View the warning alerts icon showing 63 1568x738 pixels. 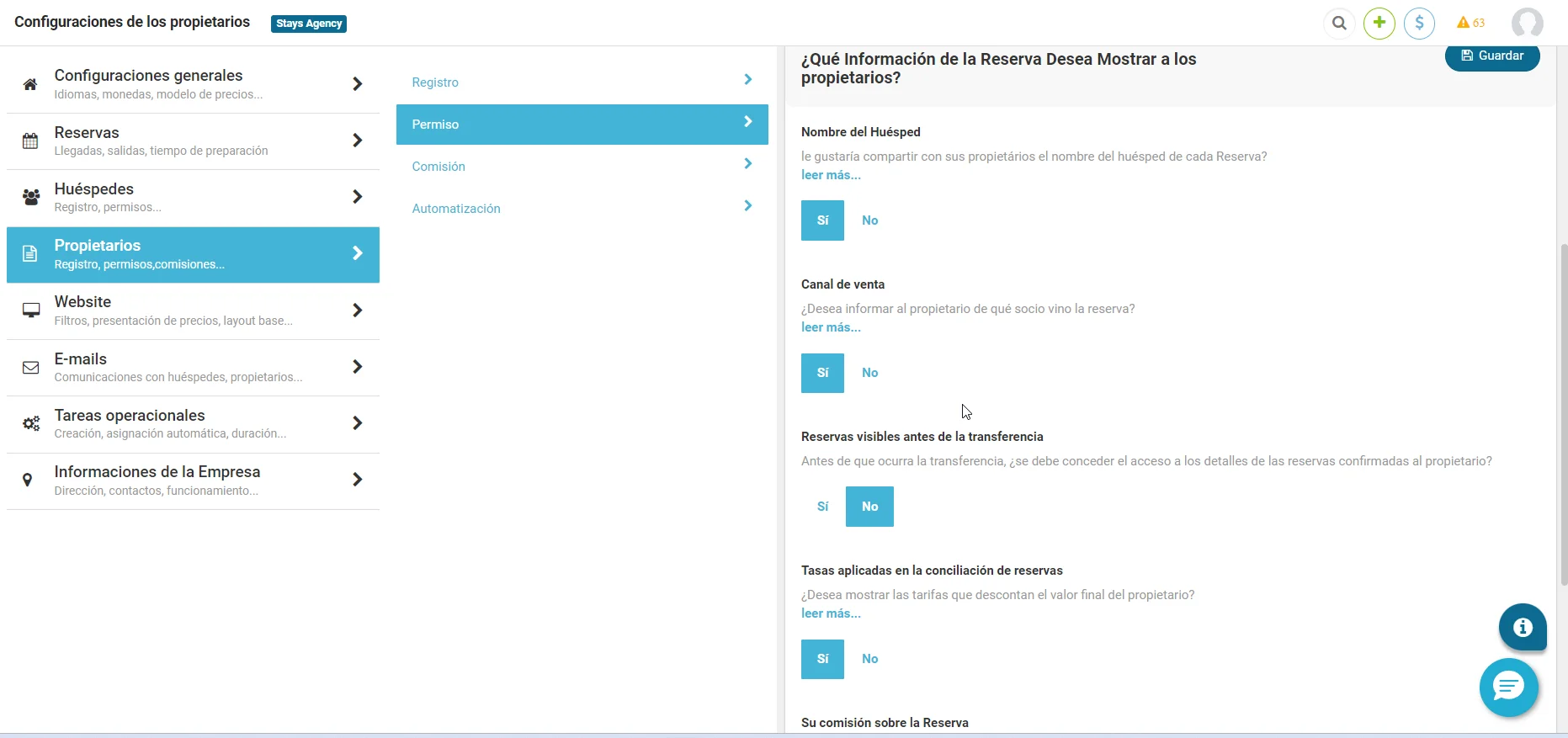(x=1471, y=23)
